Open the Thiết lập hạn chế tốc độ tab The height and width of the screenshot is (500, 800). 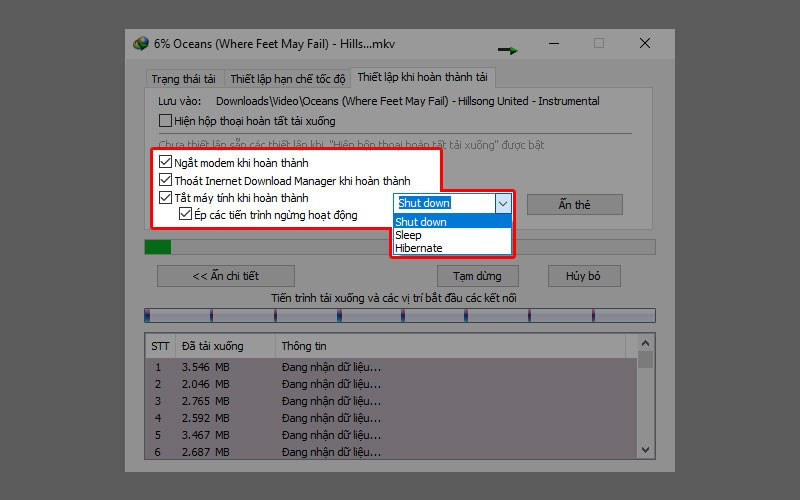pos(287,79)
